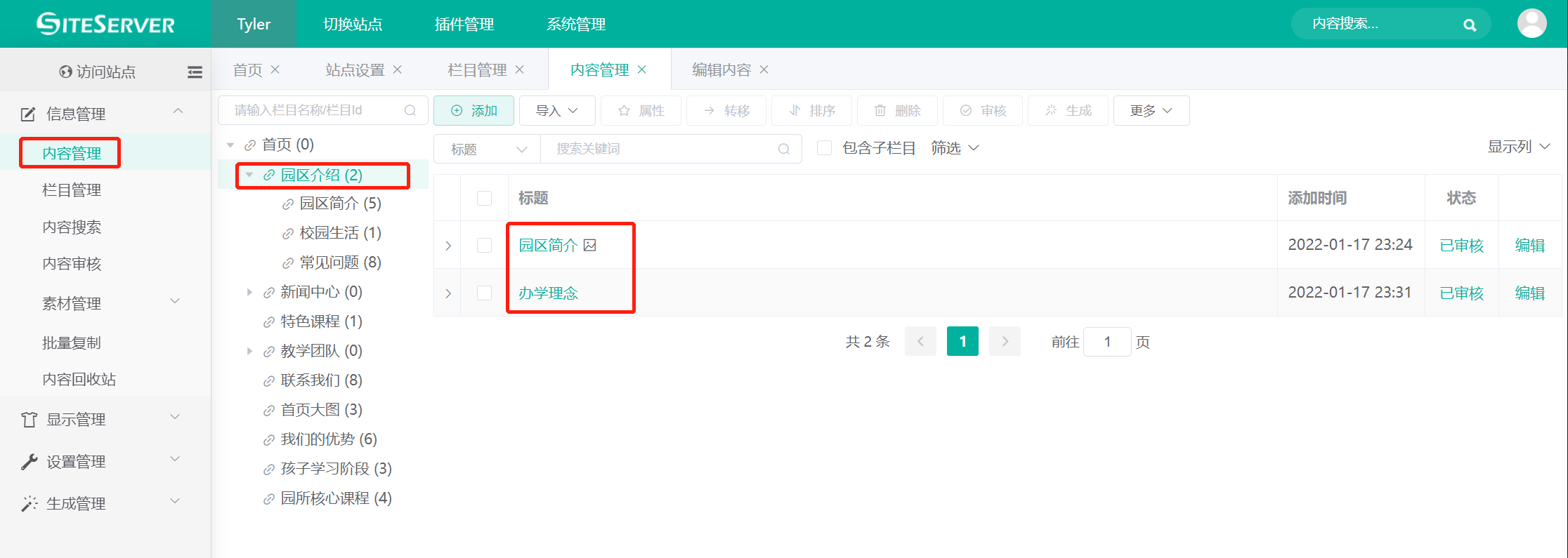Open the user avatar menu

[x=1531, y=24]
